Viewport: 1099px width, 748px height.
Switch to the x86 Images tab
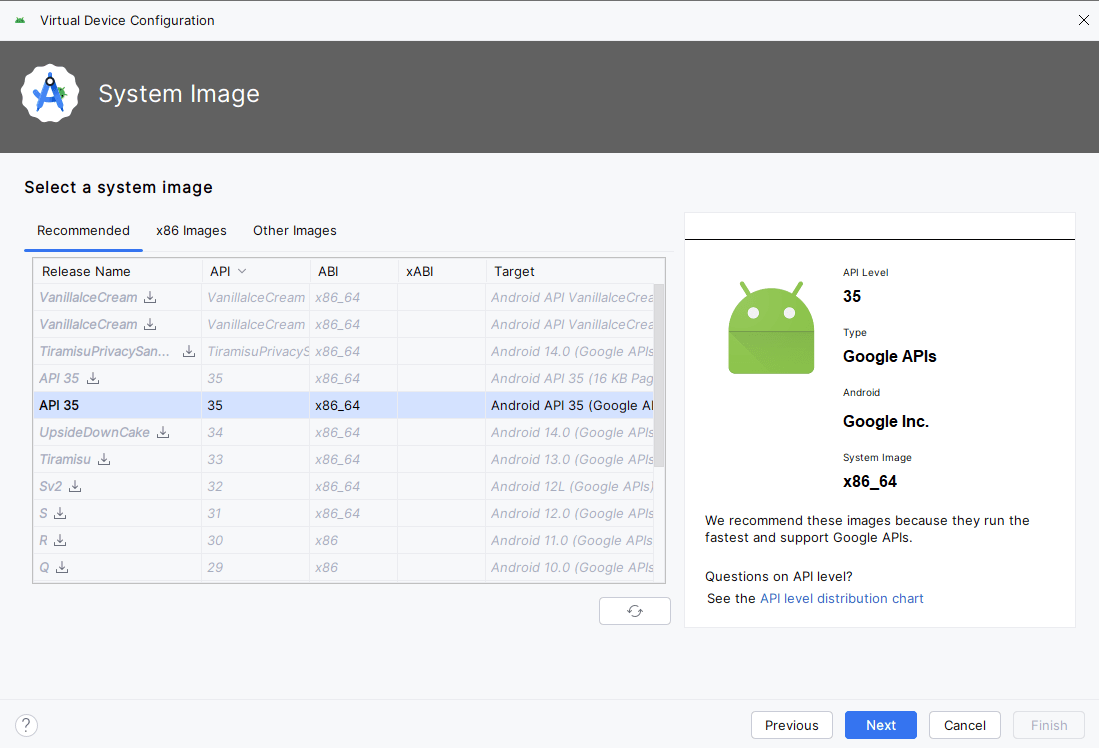tap(191, 231)
